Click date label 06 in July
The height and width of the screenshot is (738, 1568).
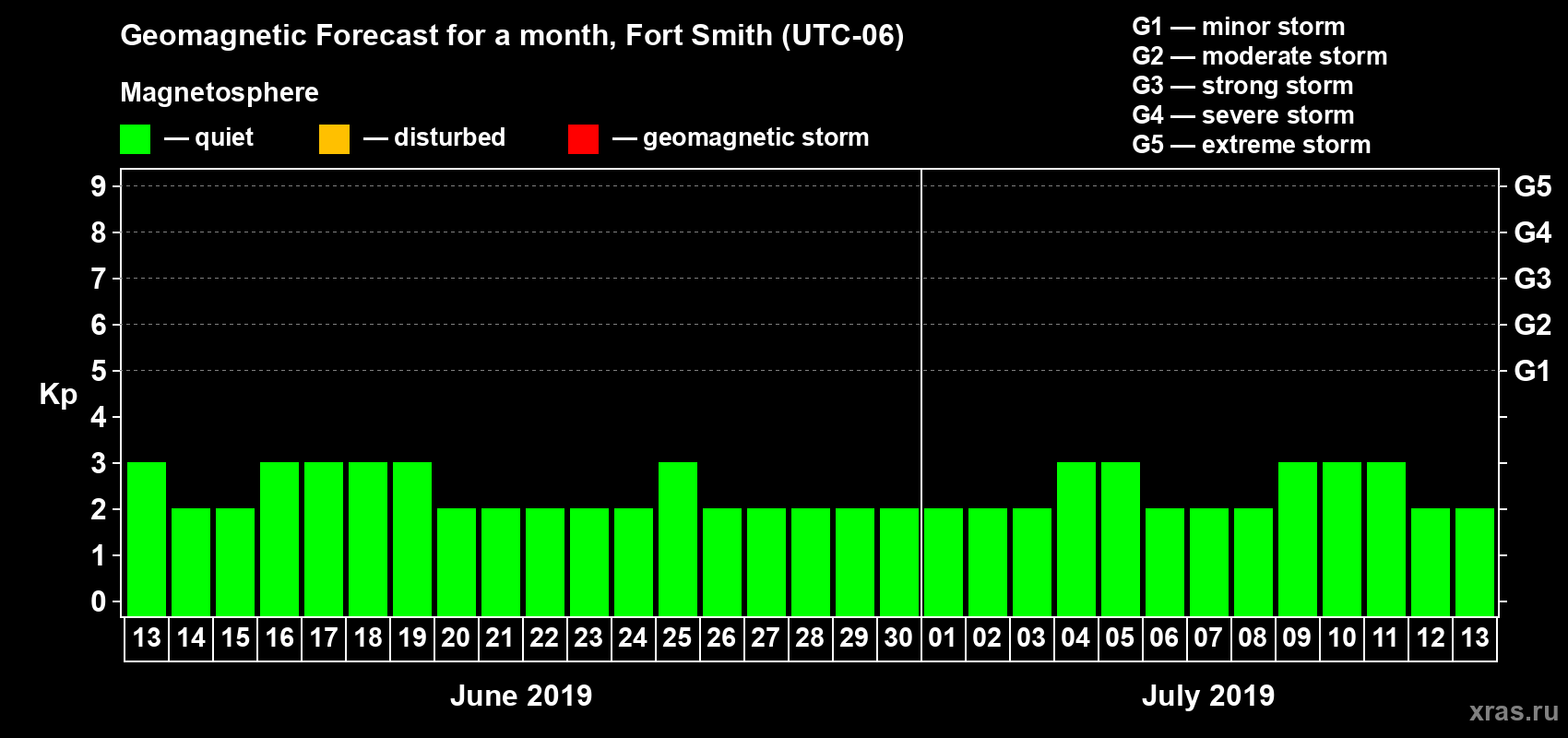(1164, 637)
